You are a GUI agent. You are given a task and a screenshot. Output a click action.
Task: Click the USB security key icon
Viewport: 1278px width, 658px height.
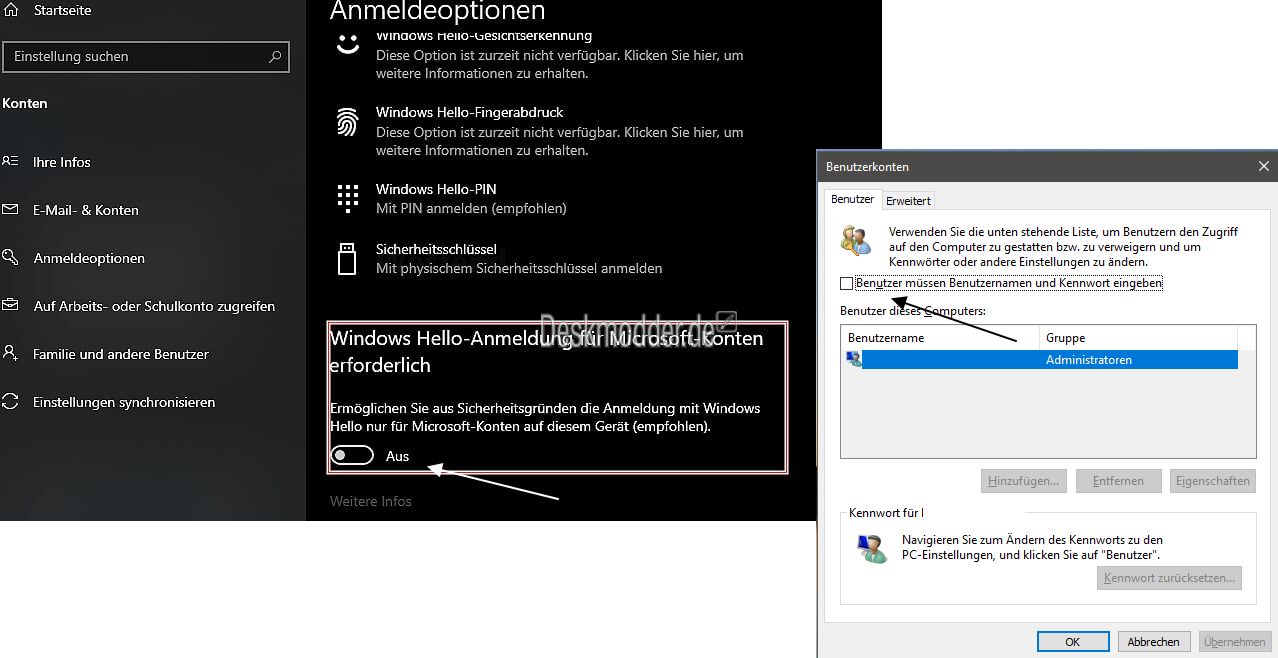[x=347, y=258]
